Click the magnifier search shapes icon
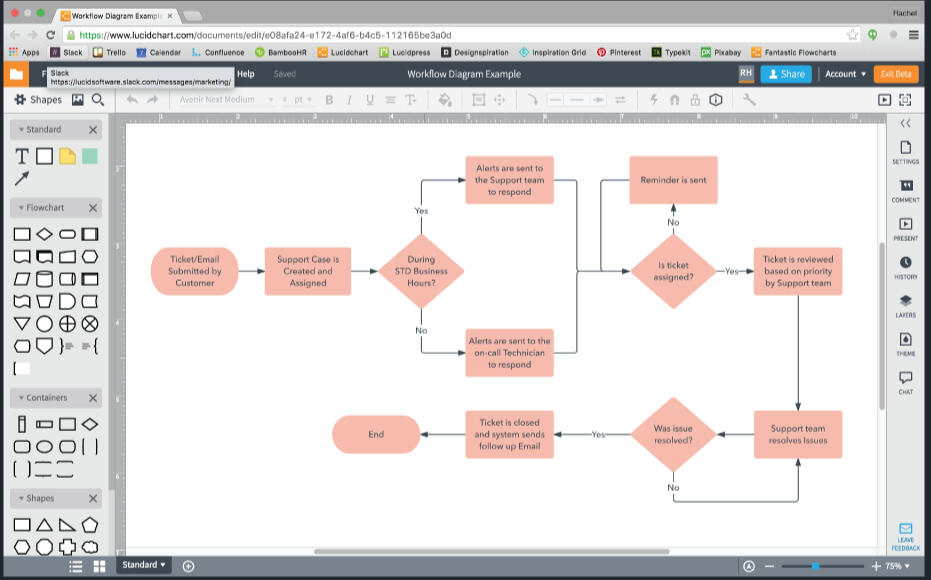The image size is (931, 580). point(98,100)
